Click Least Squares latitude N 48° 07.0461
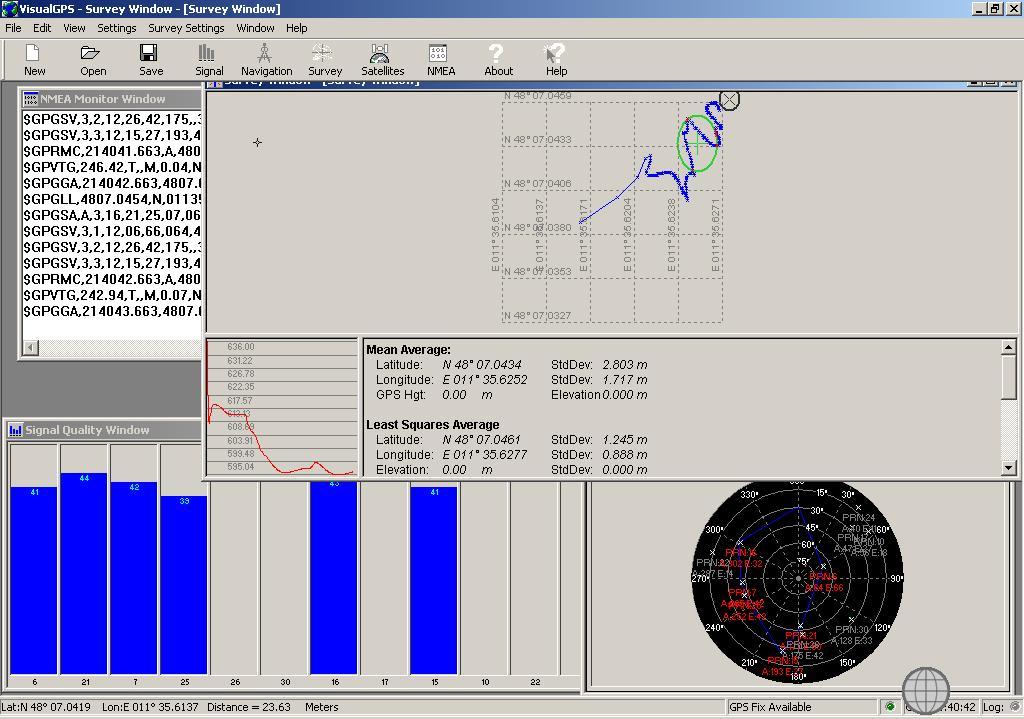 point(481,440)
